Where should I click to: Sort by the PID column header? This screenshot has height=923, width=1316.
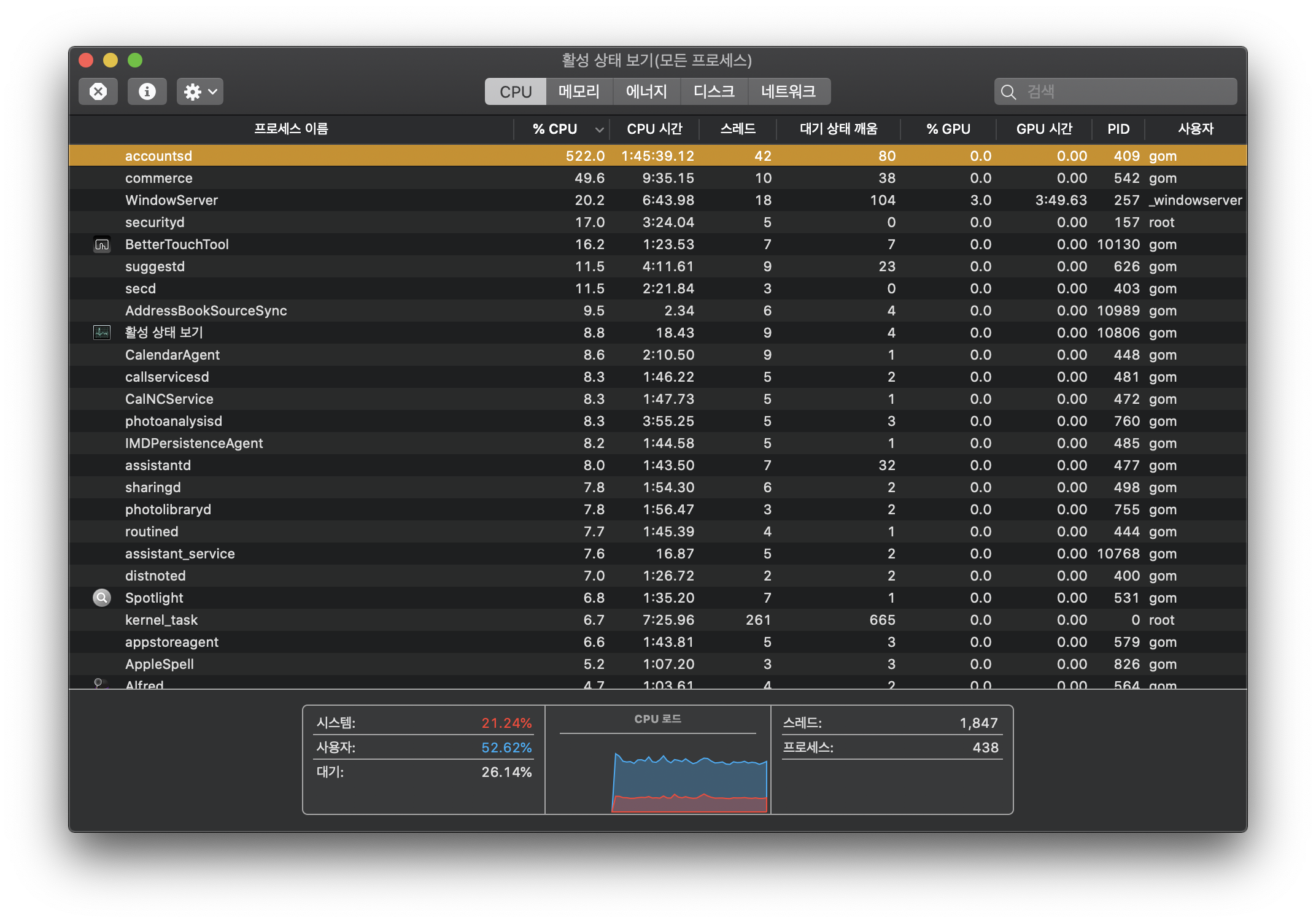(x=1118, y=129)
